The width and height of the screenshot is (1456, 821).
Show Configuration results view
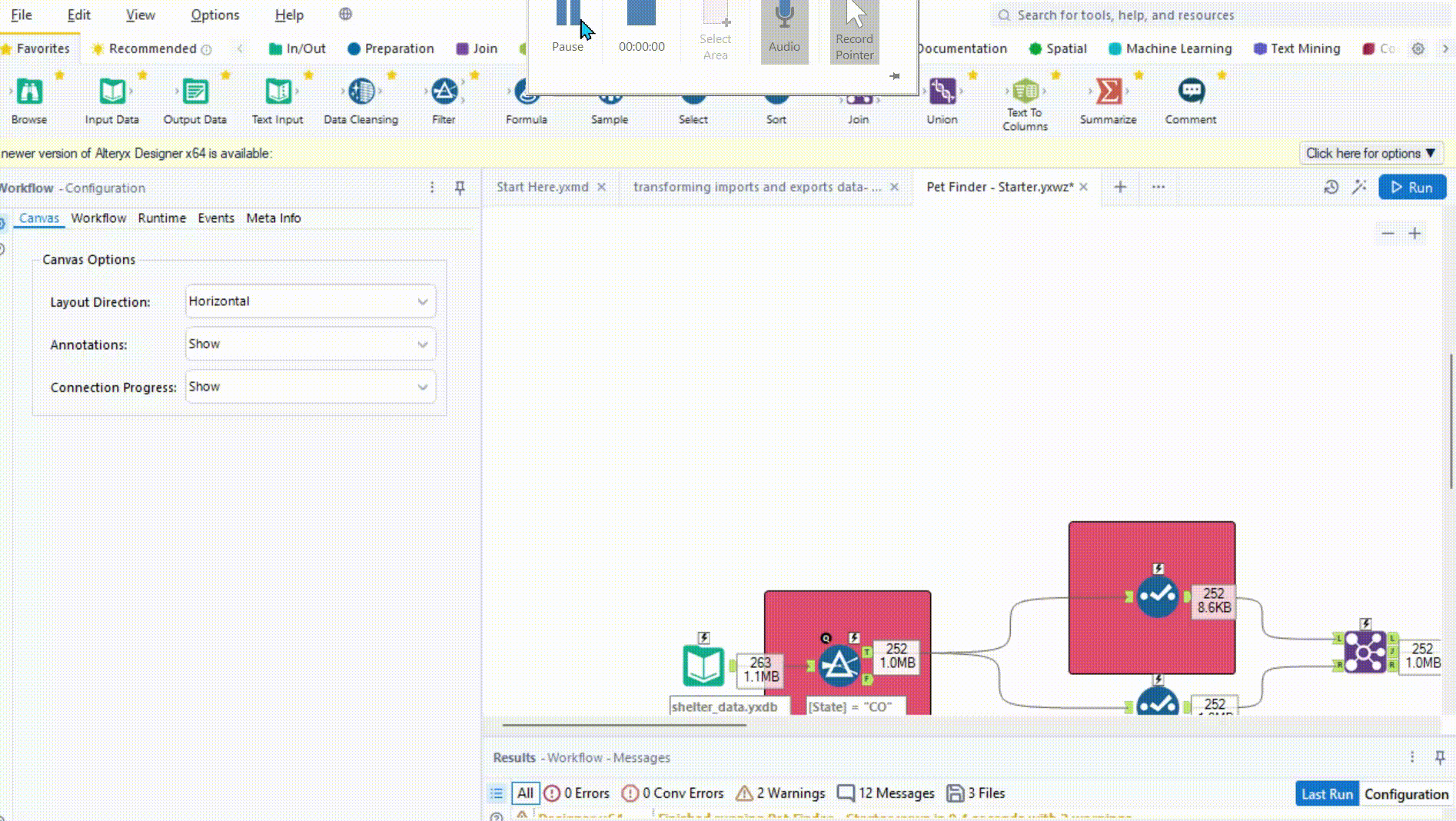1406,793
